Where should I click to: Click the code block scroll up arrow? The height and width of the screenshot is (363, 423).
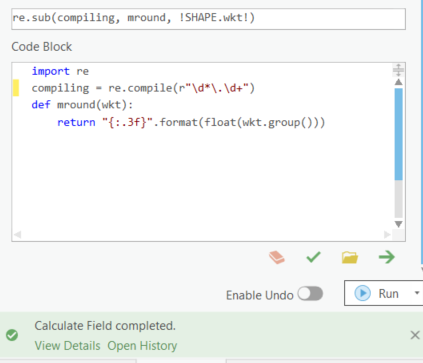(398, 82)
